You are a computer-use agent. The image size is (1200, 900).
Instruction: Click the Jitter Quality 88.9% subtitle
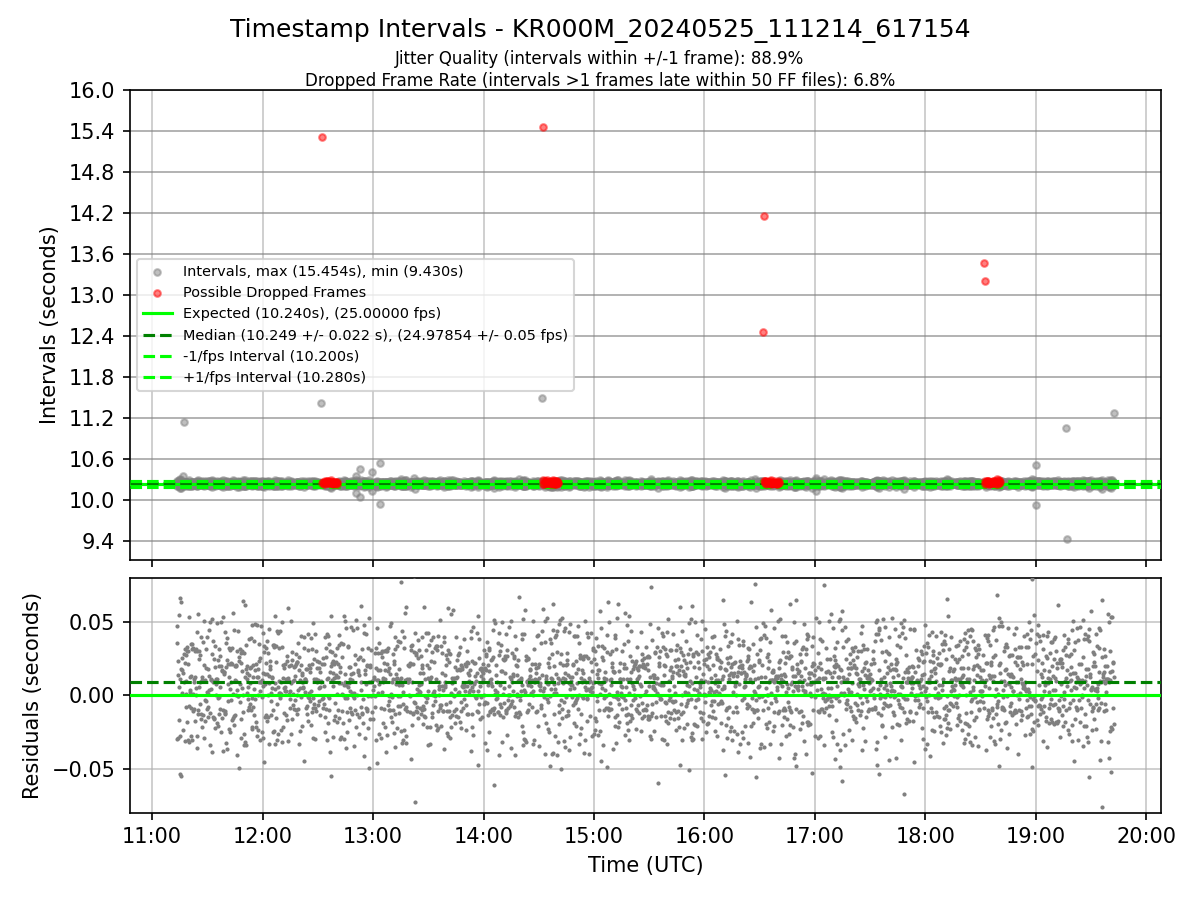click(599, 58)
